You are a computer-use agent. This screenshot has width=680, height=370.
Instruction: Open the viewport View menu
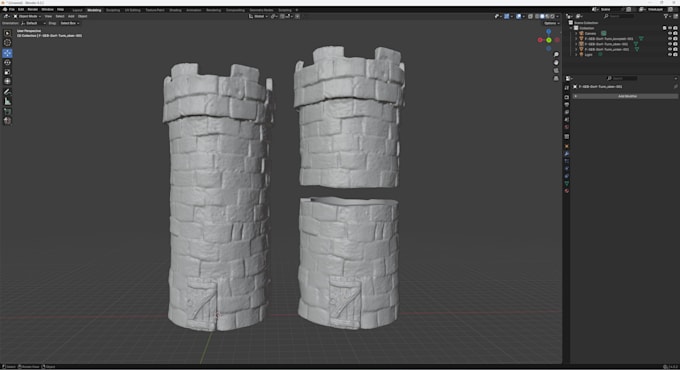tap(48, 16)
